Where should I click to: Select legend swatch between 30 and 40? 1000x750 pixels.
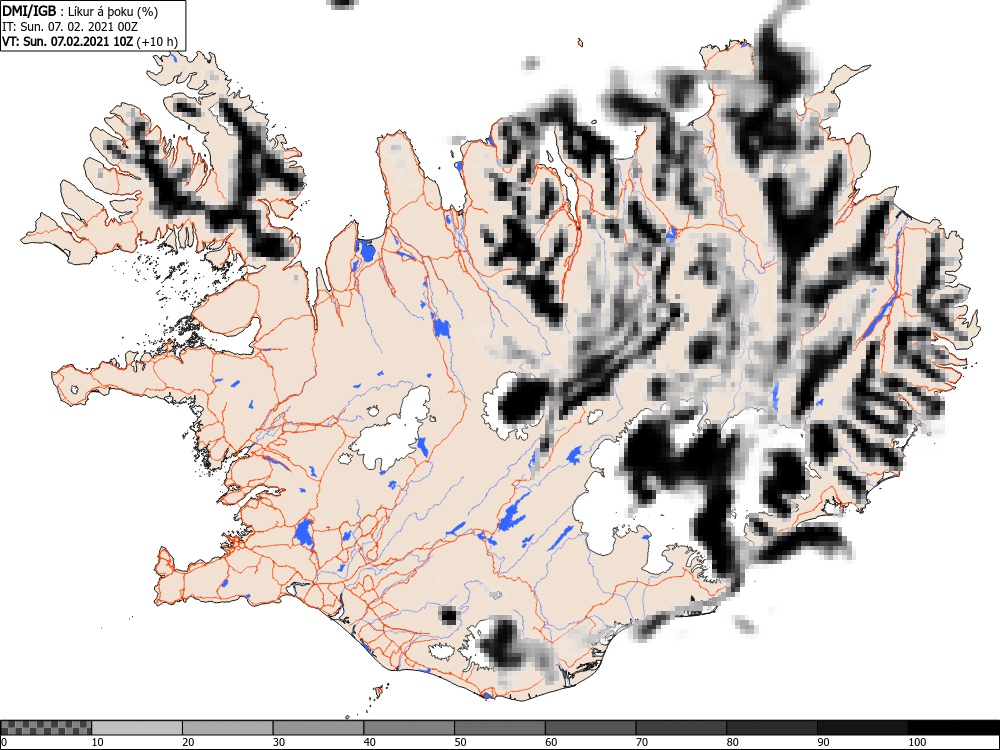coord(318,728)
